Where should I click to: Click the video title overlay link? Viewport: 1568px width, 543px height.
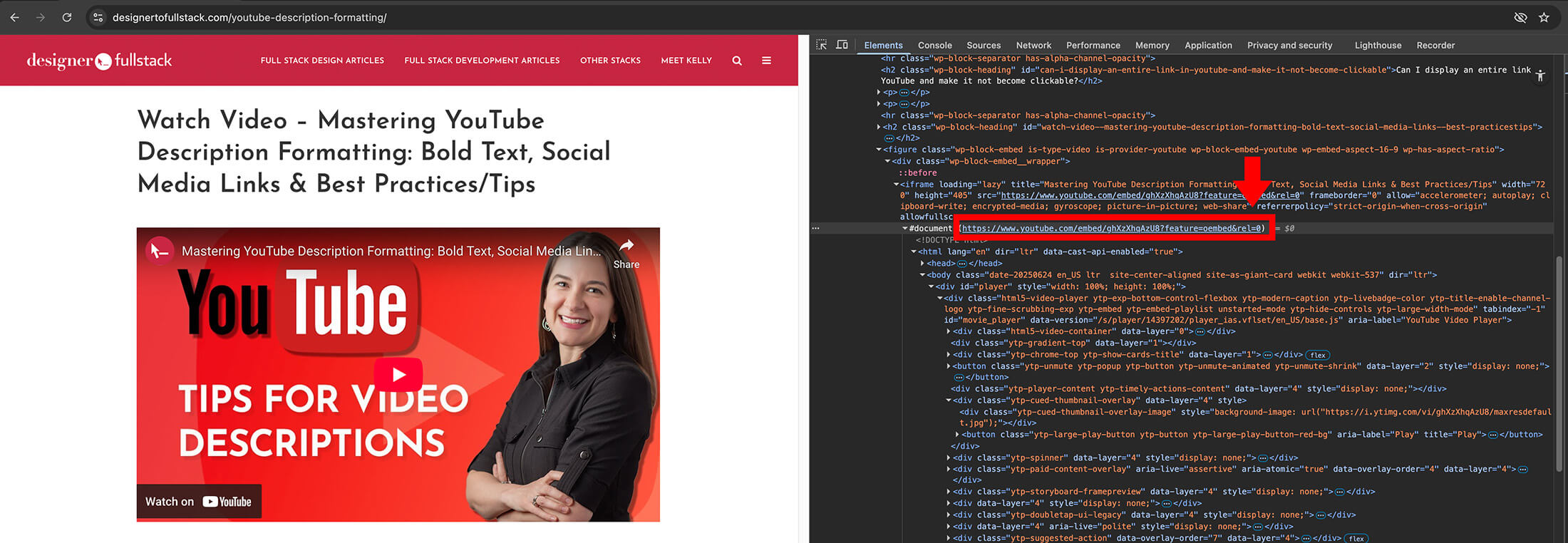tap(391, 251)
